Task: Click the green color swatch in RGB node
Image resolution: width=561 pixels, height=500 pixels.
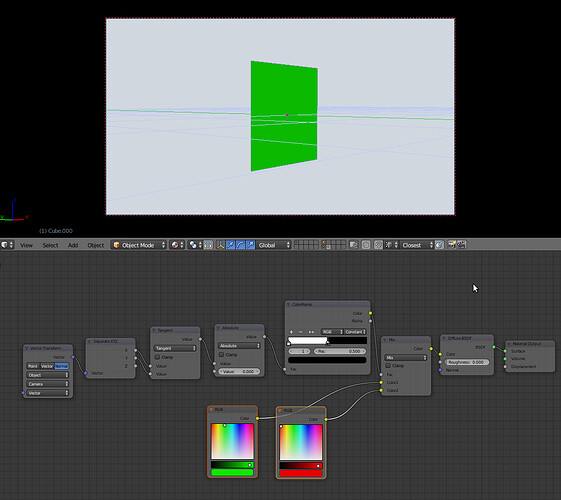Action: [x=232, y=472]
